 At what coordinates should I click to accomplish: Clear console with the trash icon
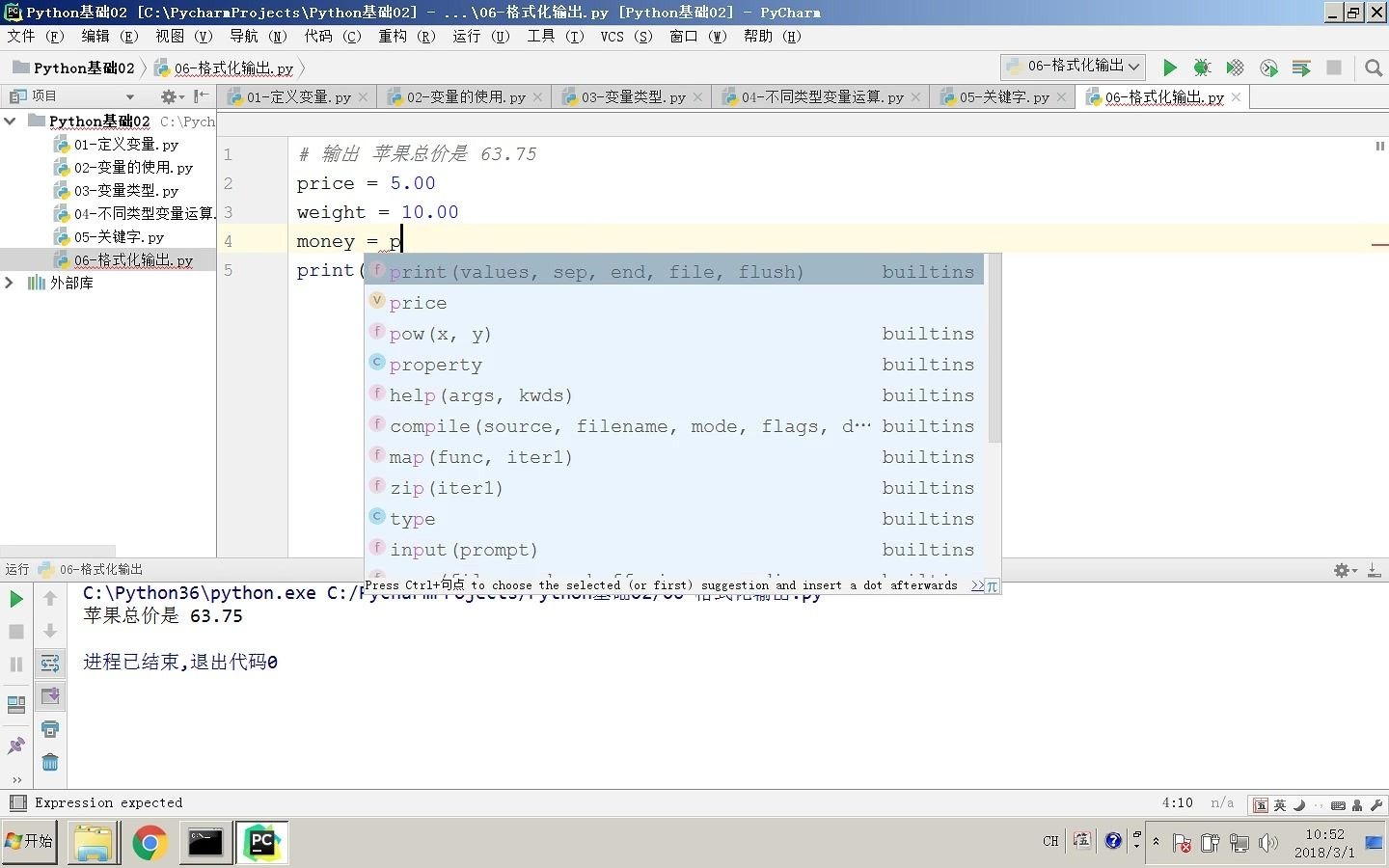50,762
